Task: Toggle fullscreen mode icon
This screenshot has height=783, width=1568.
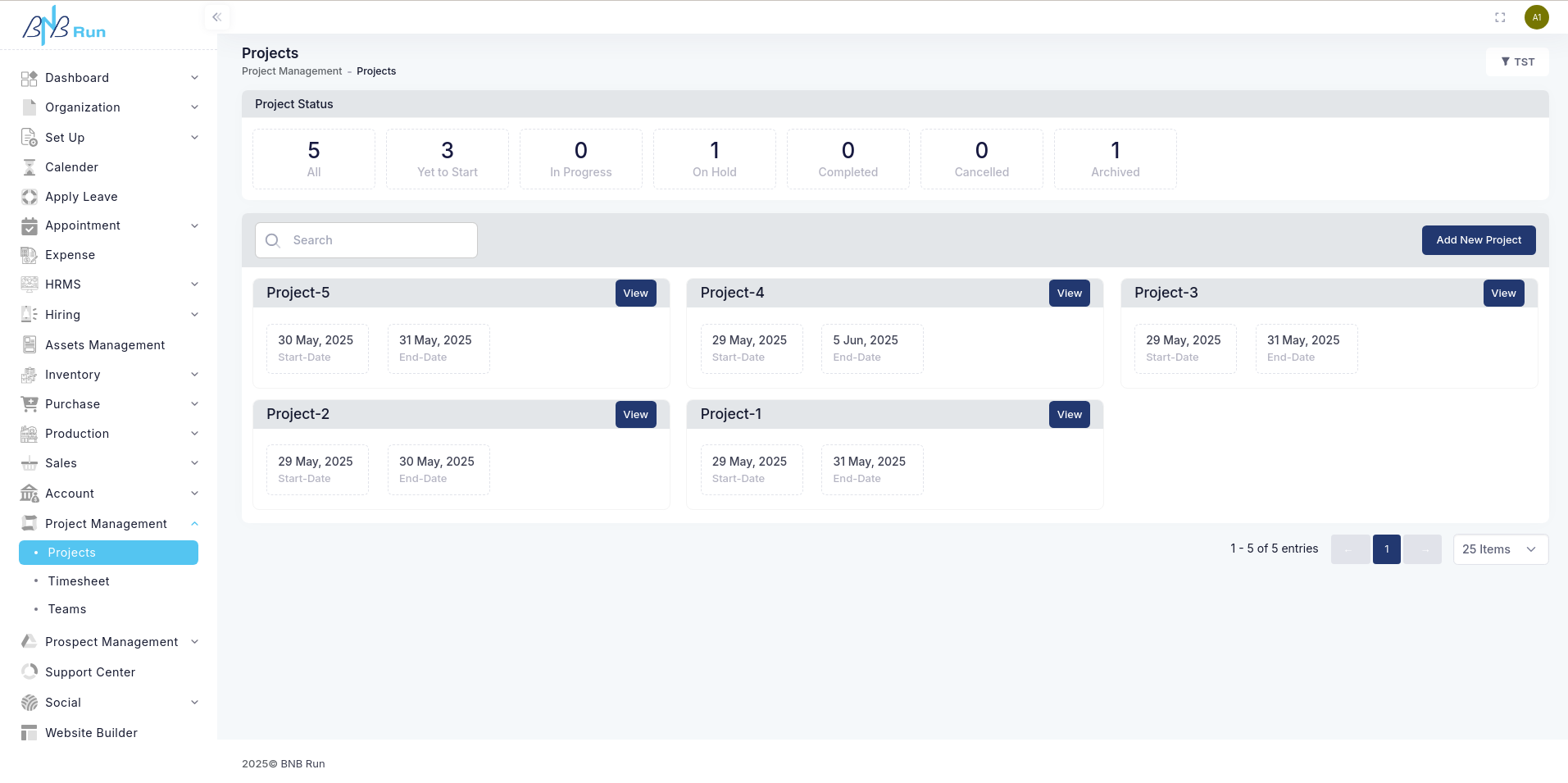Action: [1500, 17]
